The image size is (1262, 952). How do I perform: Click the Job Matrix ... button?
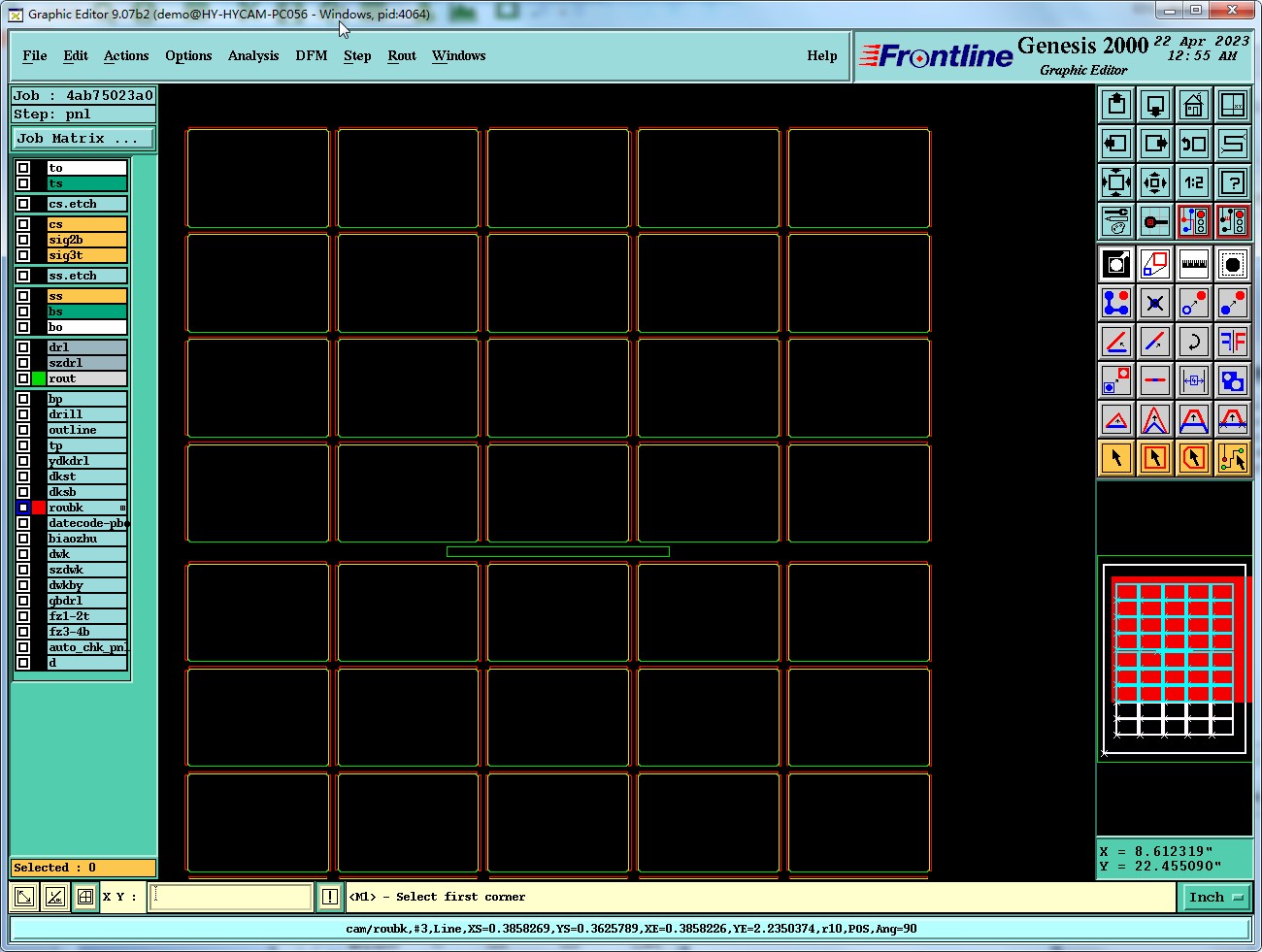[x=83, y=139]
